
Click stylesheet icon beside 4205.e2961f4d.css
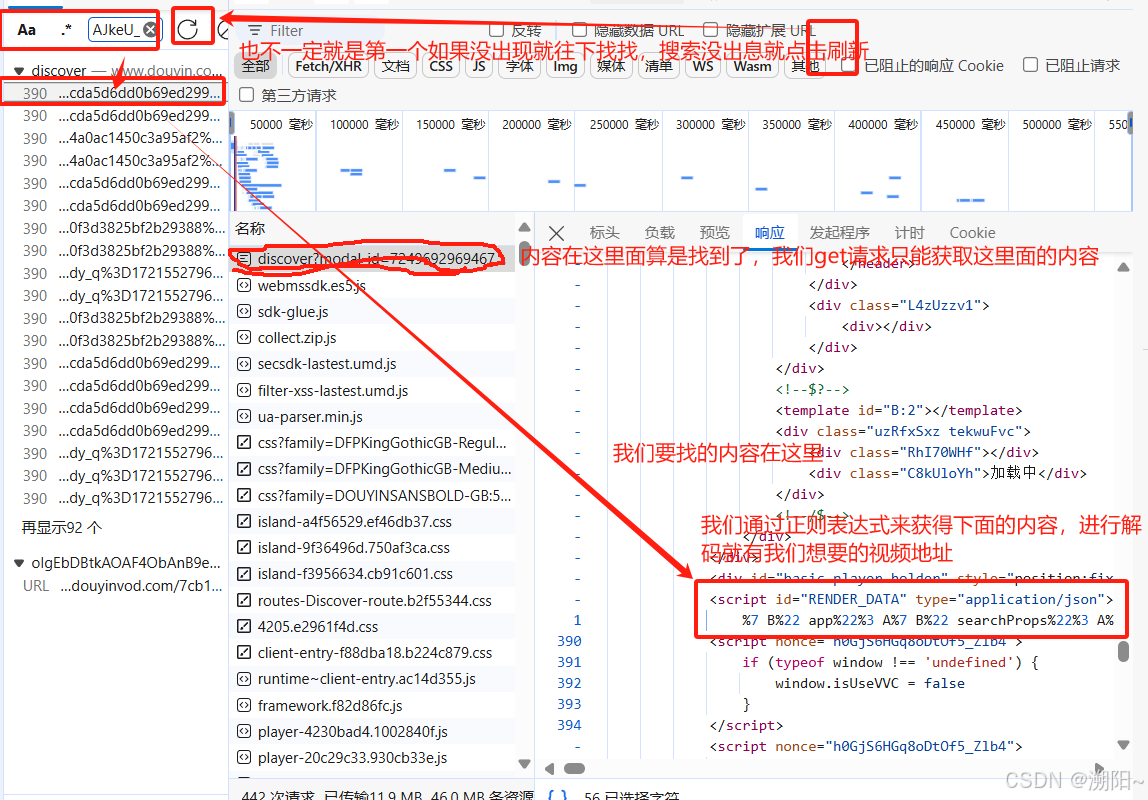tap(244, 627)
